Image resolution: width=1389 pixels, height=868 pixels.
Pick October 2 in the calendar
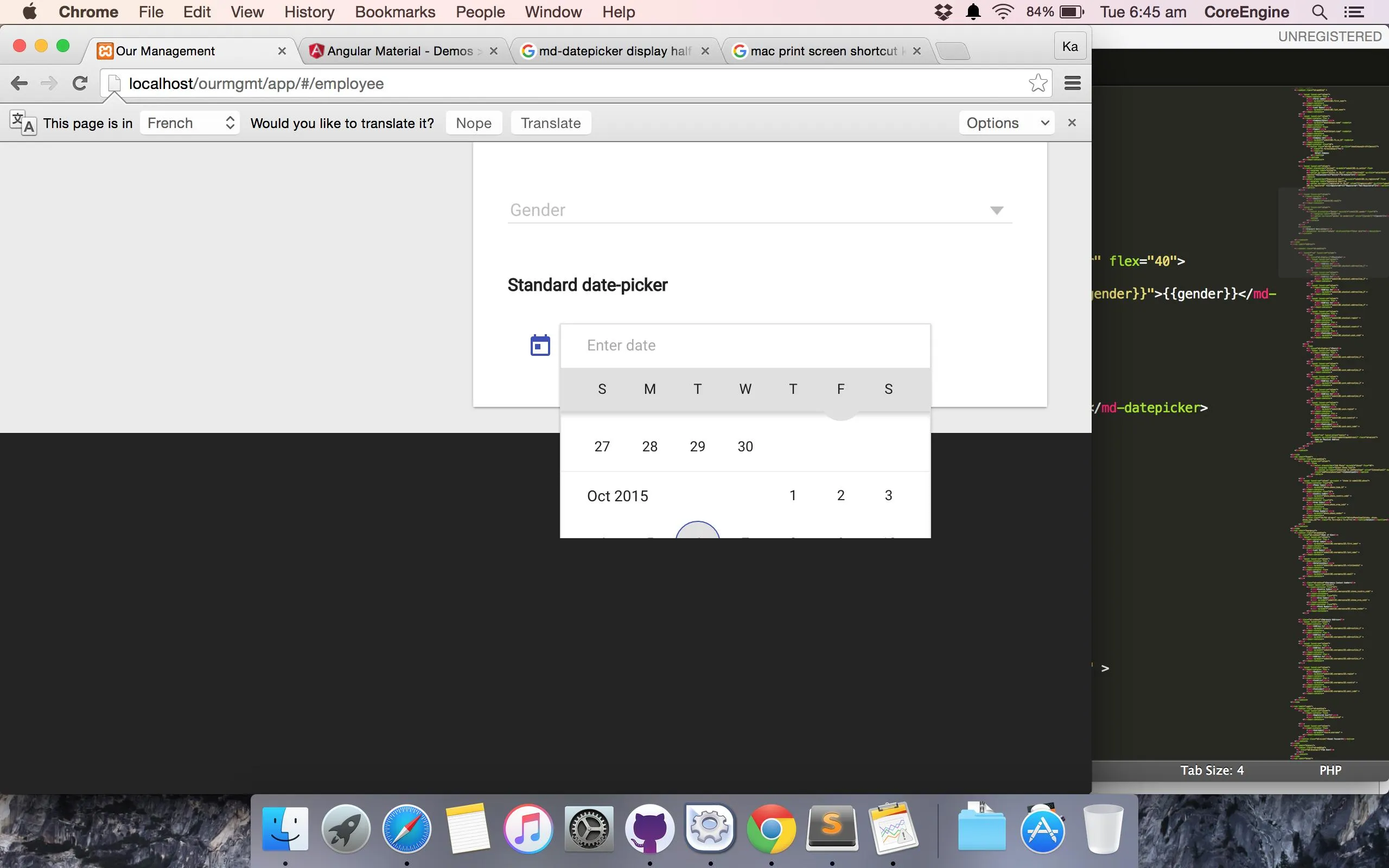(x=840, y=495)
